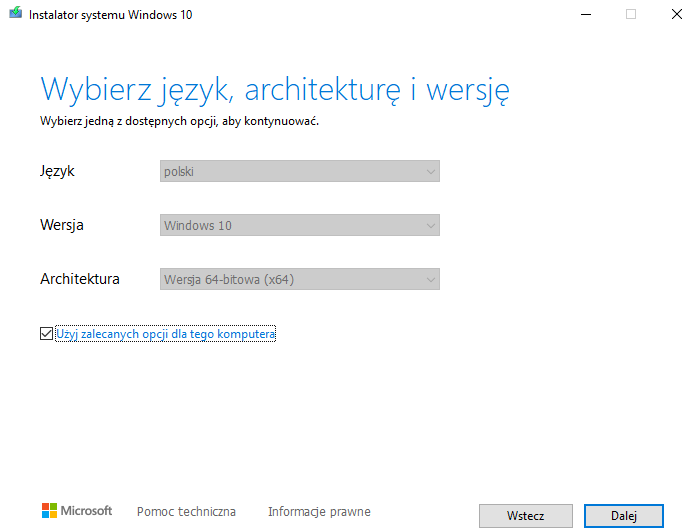Click the Microsoft logo at the bottom left
Image resolution: width=697 pixels, height=531 pixels.
77,511
